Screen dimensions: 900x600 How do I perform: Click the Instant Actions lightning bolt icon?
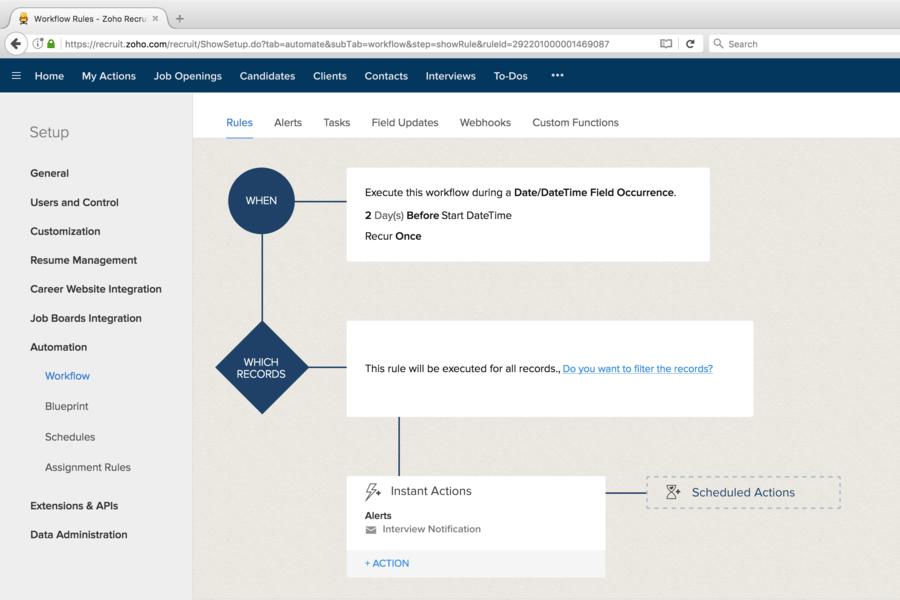pyautogui.click(x=373, y=490)
